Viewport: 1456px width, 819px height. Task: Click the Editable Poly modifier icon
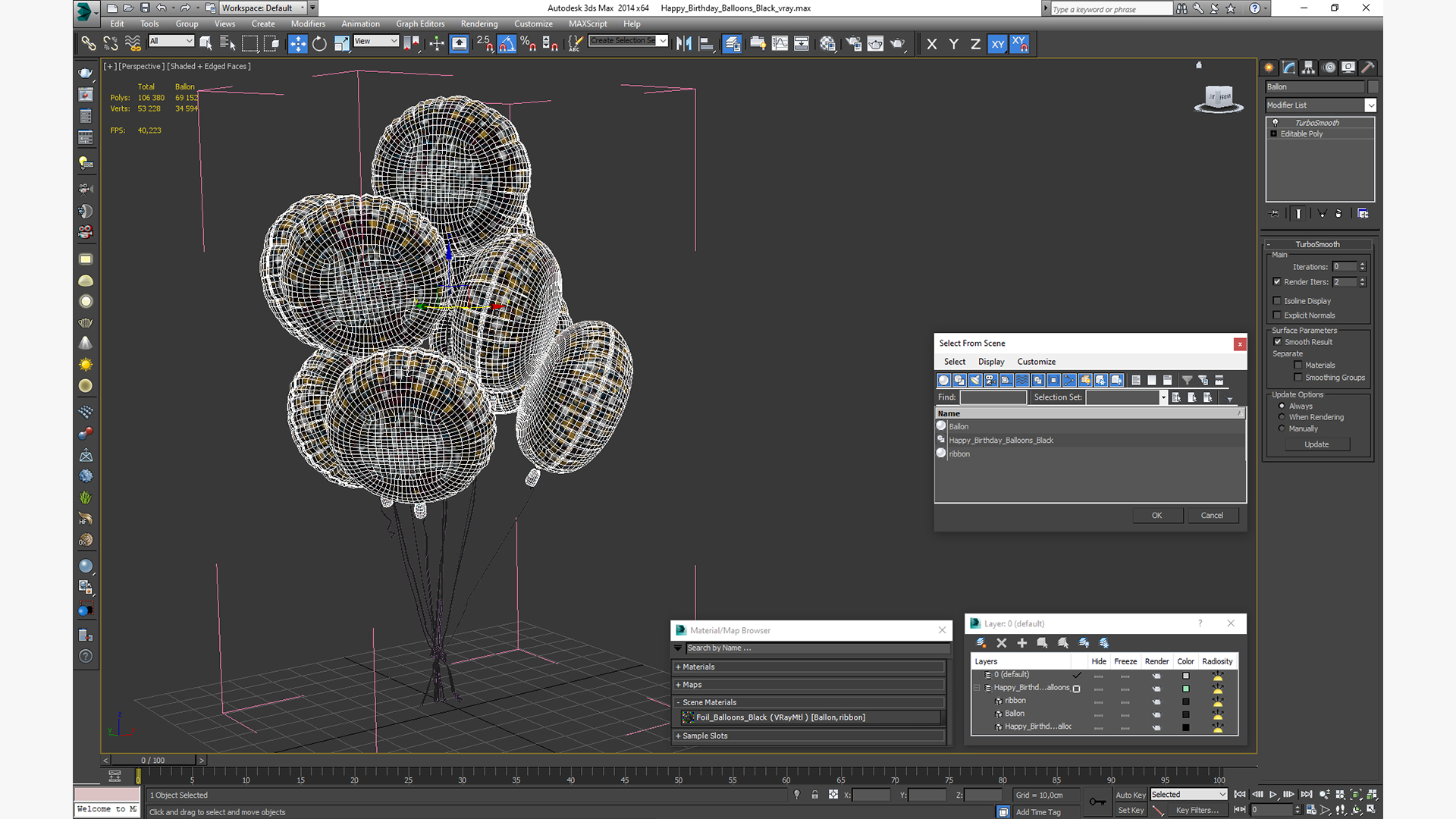1276,133
